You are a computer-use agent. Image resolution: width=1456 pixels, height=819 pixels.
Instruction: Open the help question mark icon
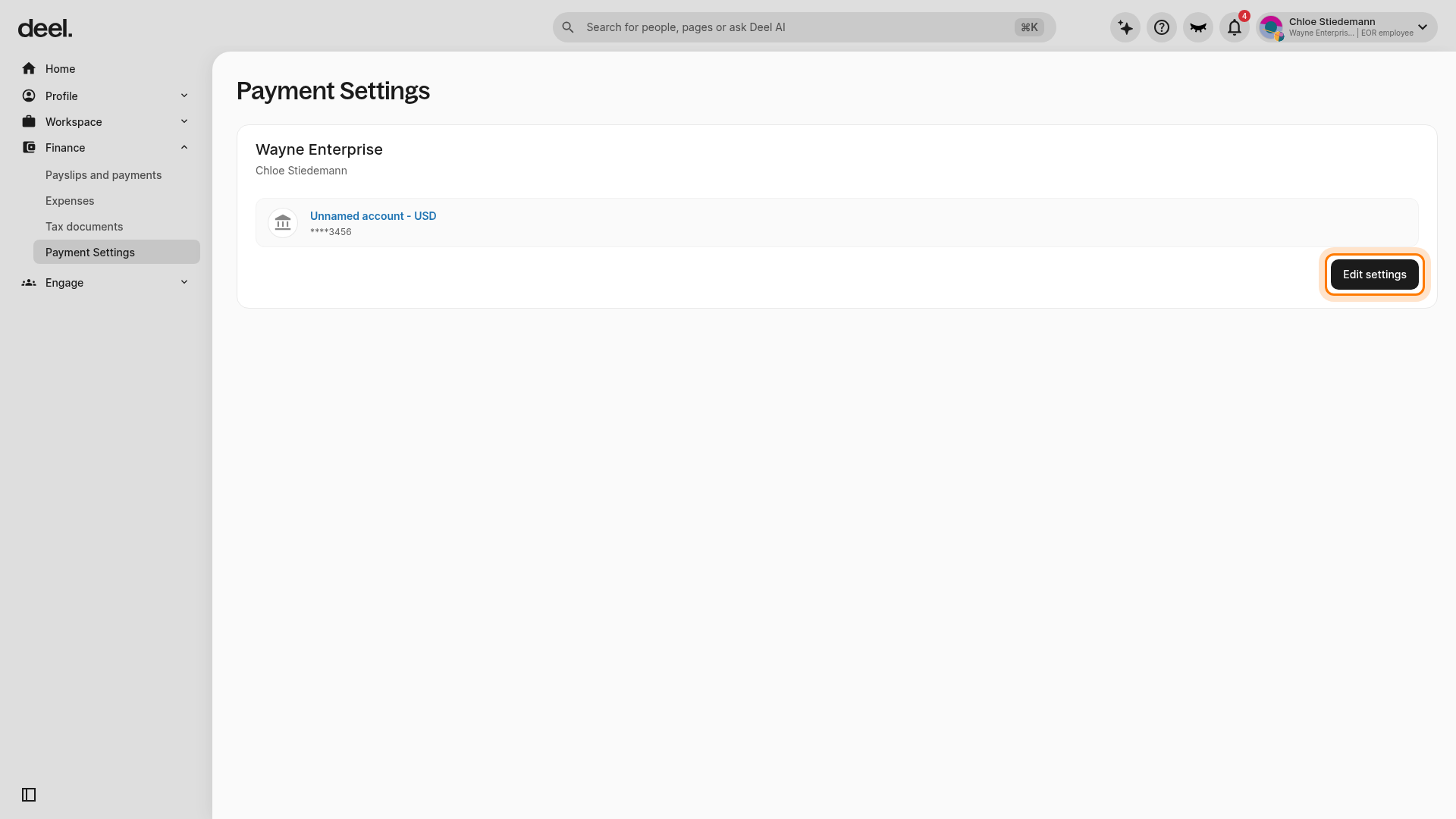(1162, 27)
